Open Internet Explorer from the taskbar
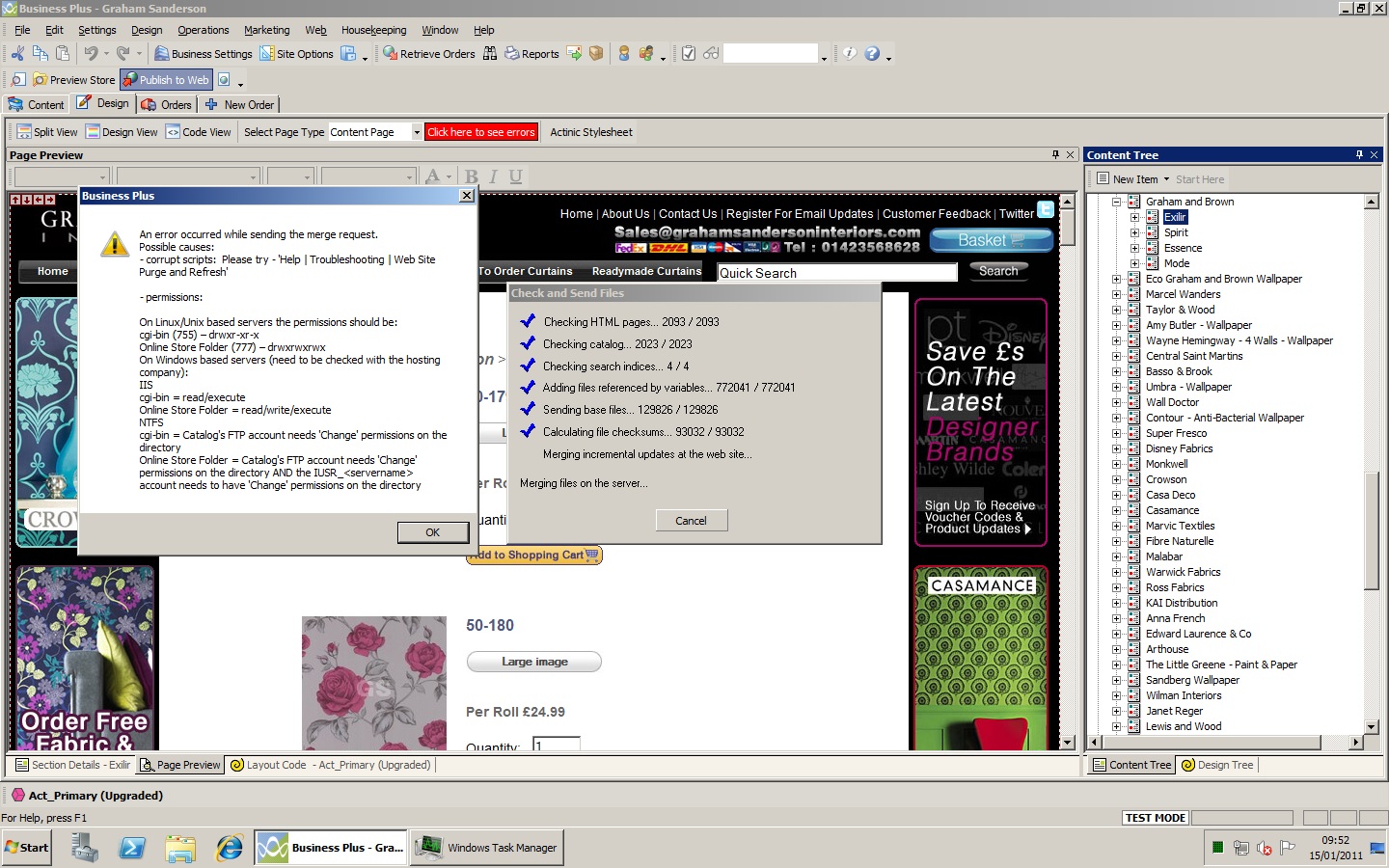Image resolution: width=1389 pixels, height=868 pixels. [230, 848]
